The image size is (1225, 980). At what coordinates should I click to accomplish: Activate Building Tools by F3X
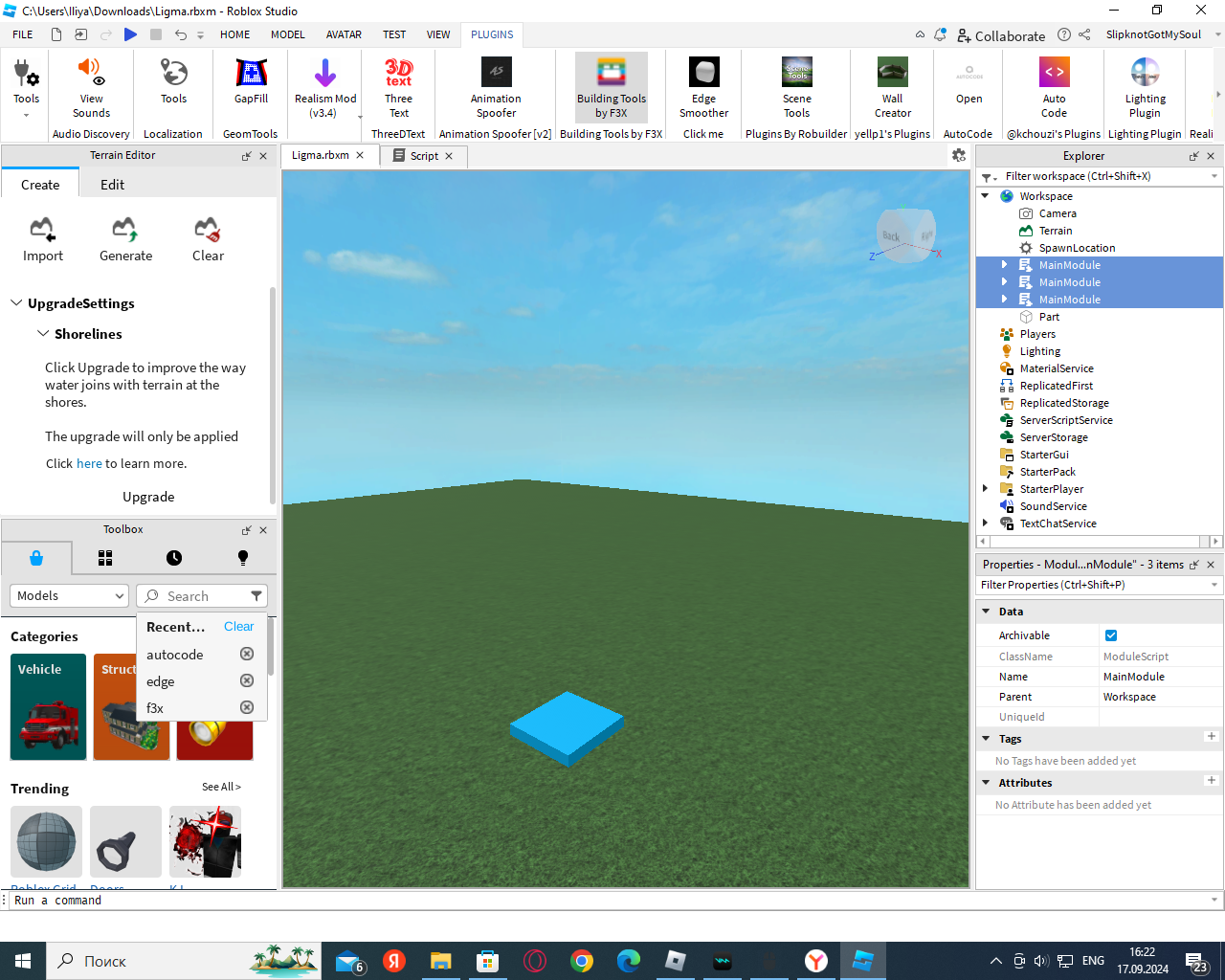click(x=612, y=88)
